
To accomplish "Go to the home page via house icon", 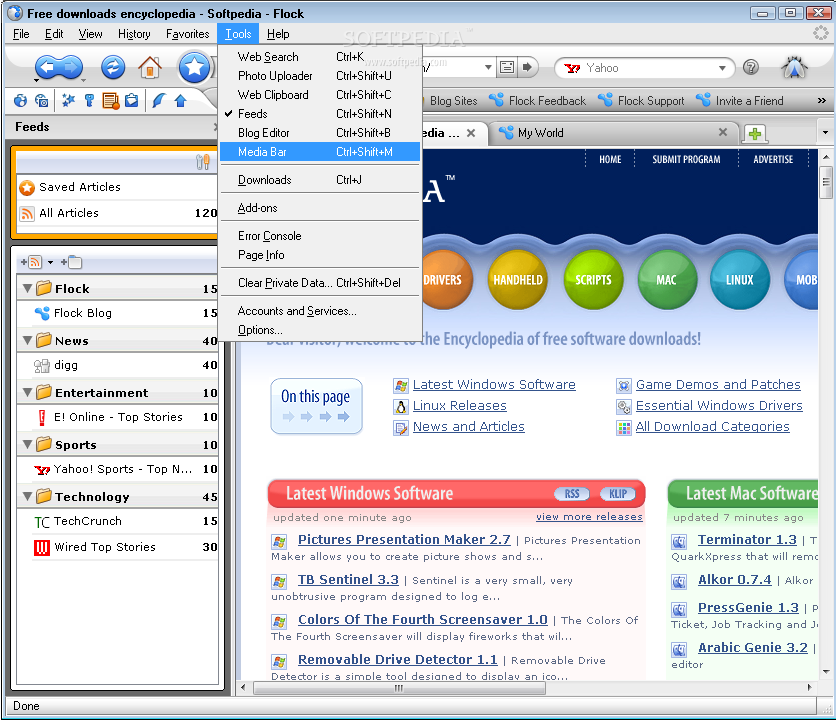I will point(150,68).
